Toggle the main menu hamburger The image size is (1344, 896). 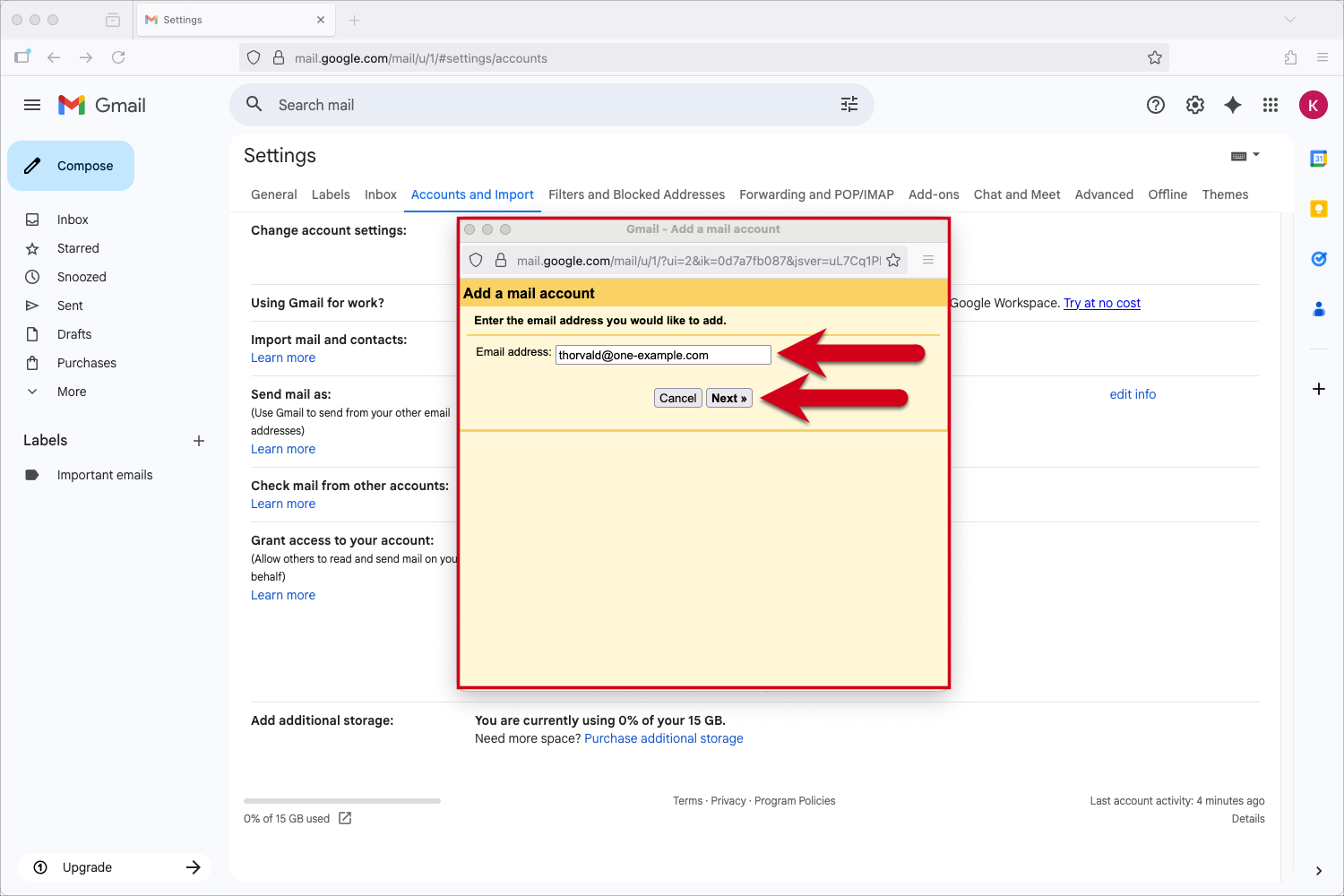click(32, 105)
